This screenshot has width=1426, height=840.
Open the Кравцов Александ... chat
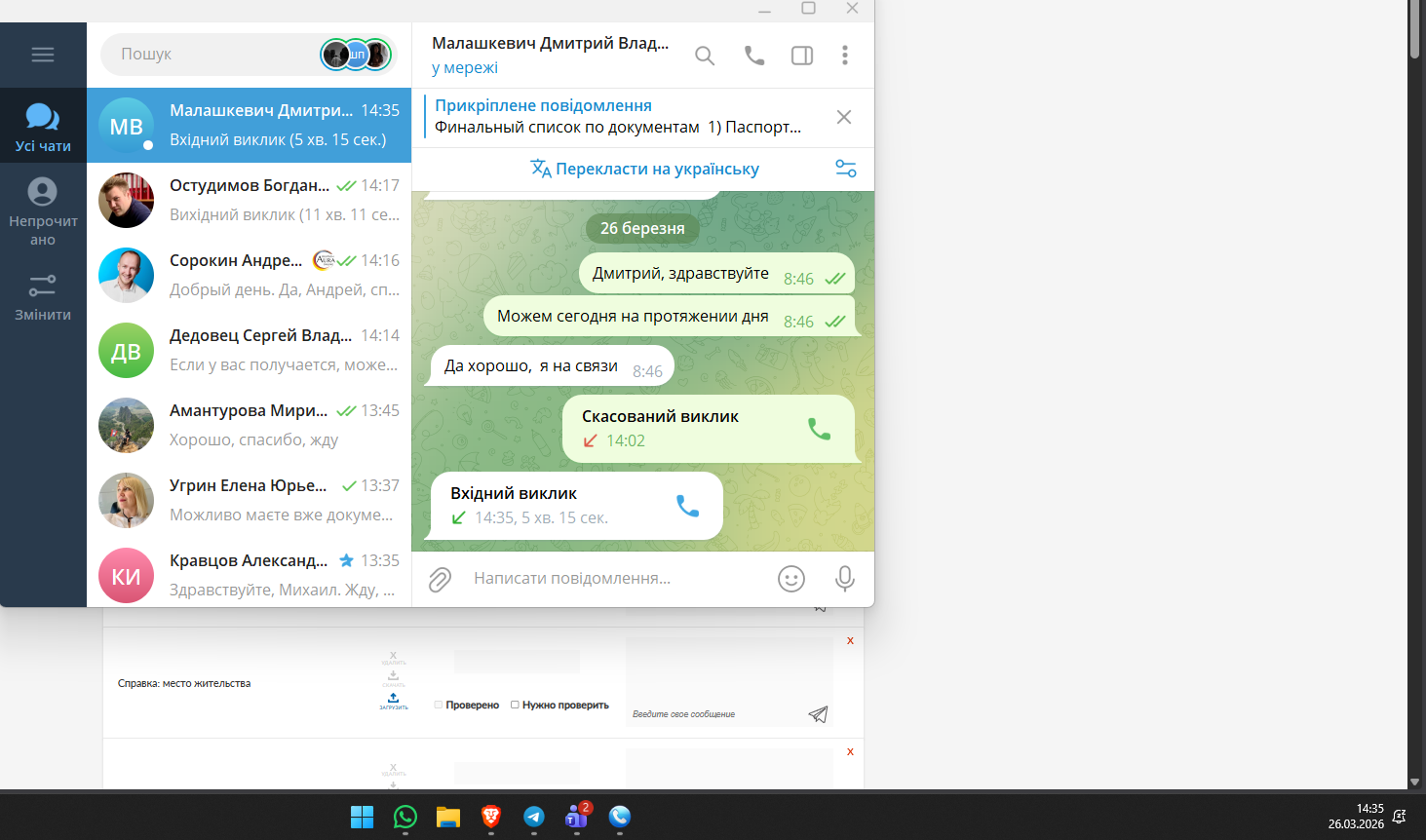[x=250, y=575]
